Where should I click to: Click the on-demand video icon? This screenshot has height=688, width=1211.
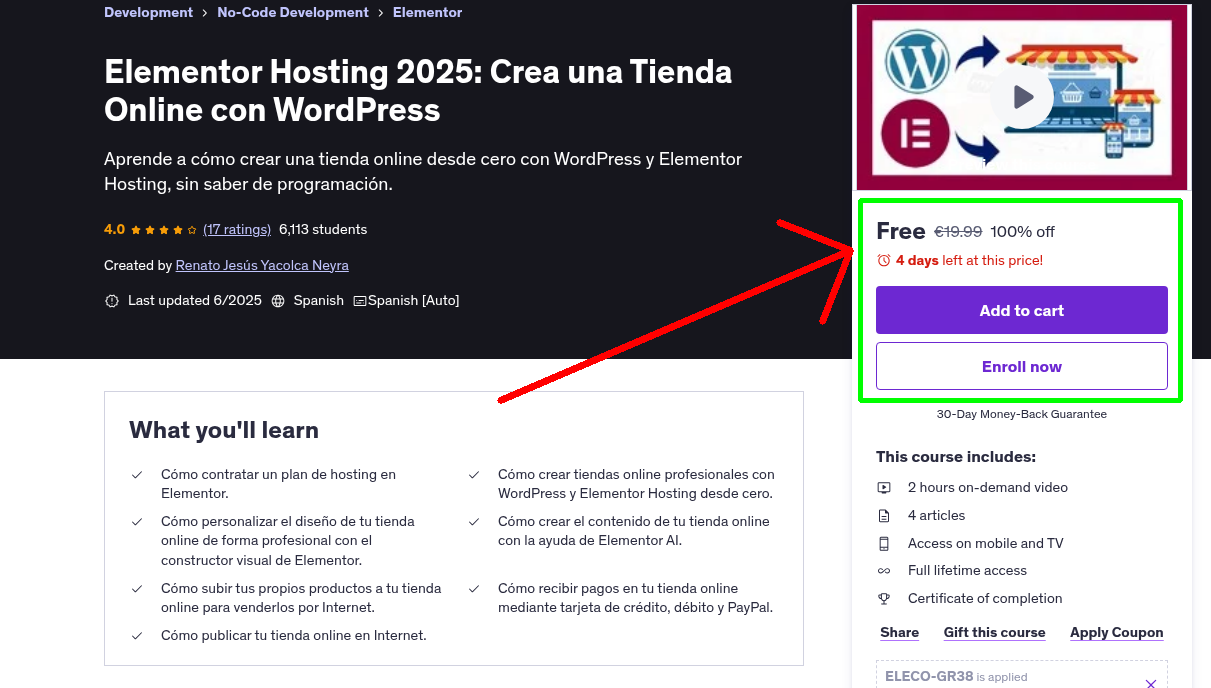click(884, 488)
